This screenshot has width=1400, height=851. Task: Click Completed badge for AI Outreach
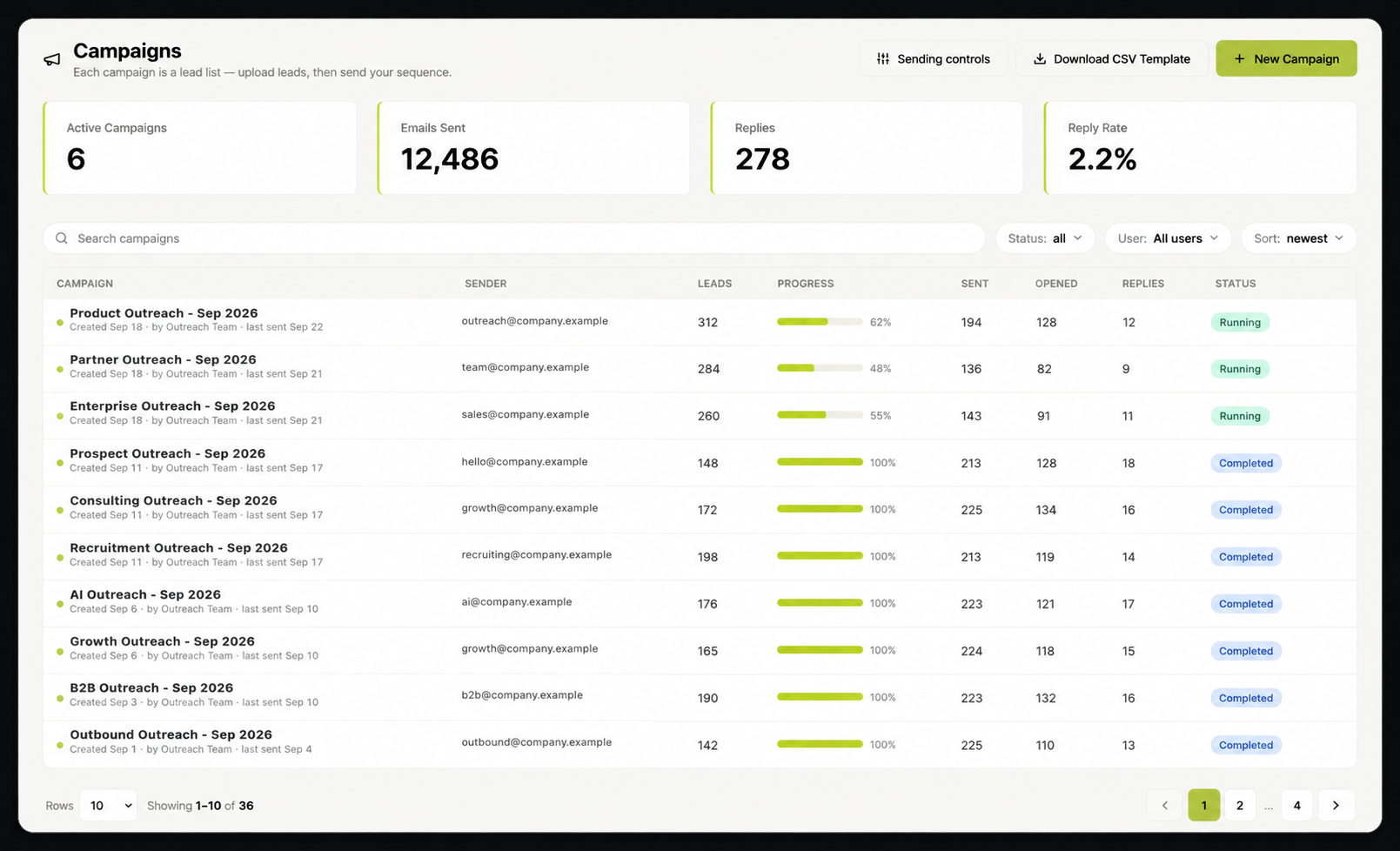[1246, 604]
